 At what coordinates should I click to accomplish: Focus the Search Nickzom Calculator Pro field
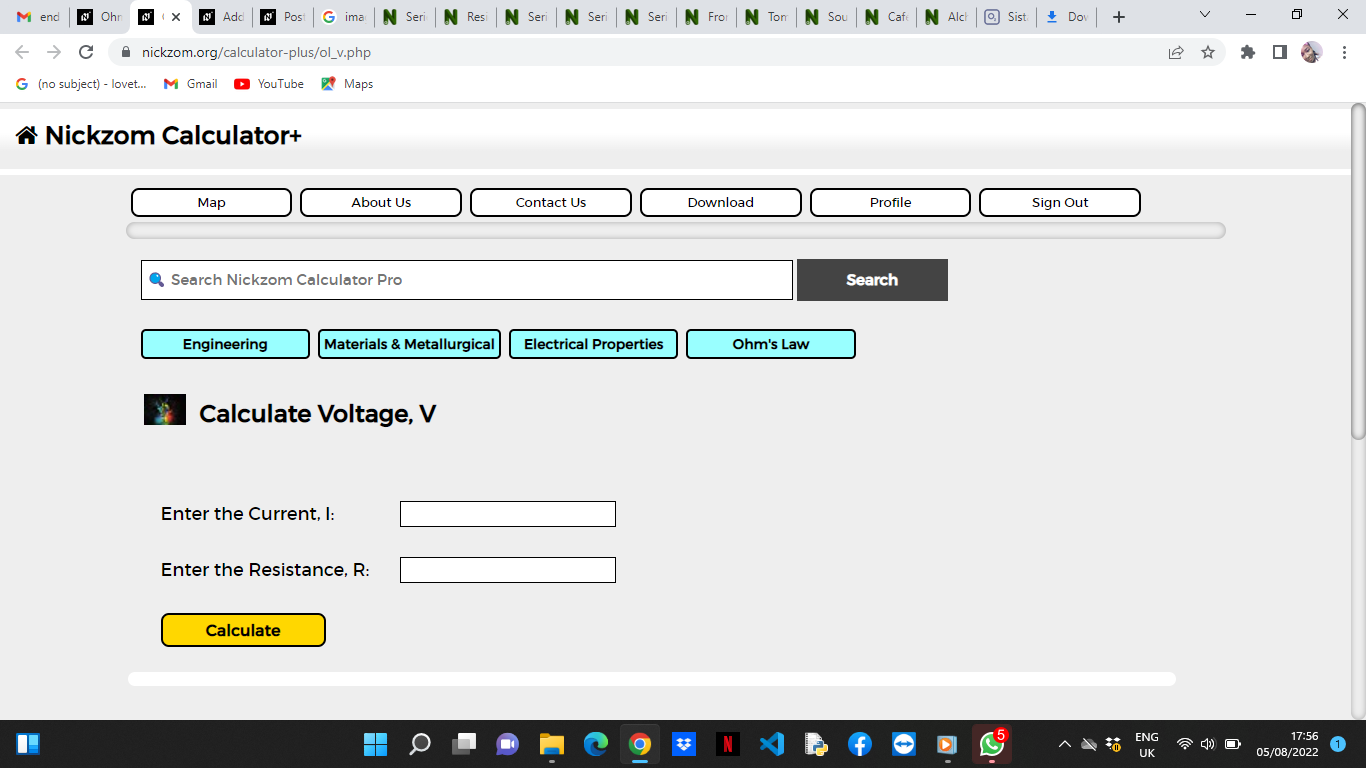pos(467,280)
